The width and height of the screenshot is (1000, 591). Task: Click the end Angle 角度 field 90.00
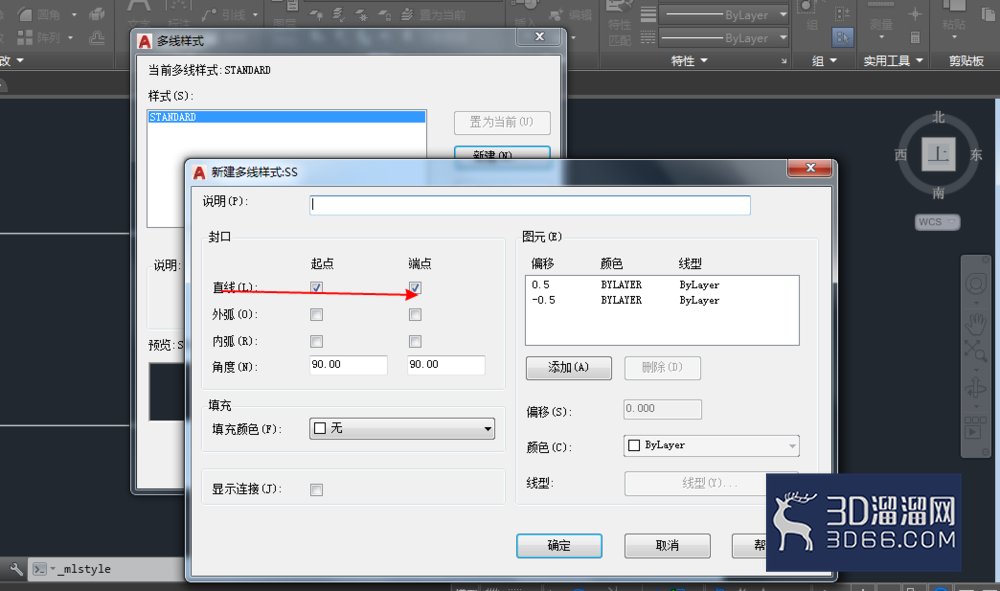(x=446, y=365)
